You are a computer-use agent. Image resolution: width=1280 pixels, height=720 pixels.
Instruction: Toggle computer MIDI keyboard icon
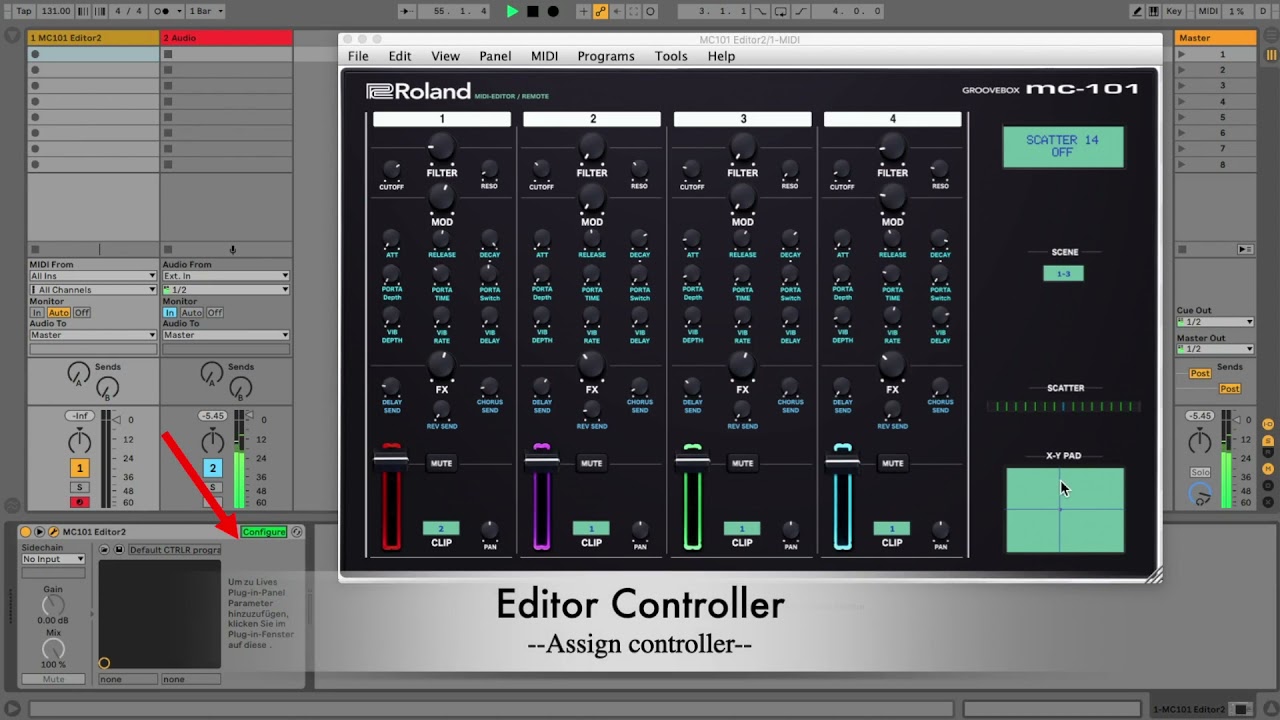pyautogui.click(x=1153, y=11)
